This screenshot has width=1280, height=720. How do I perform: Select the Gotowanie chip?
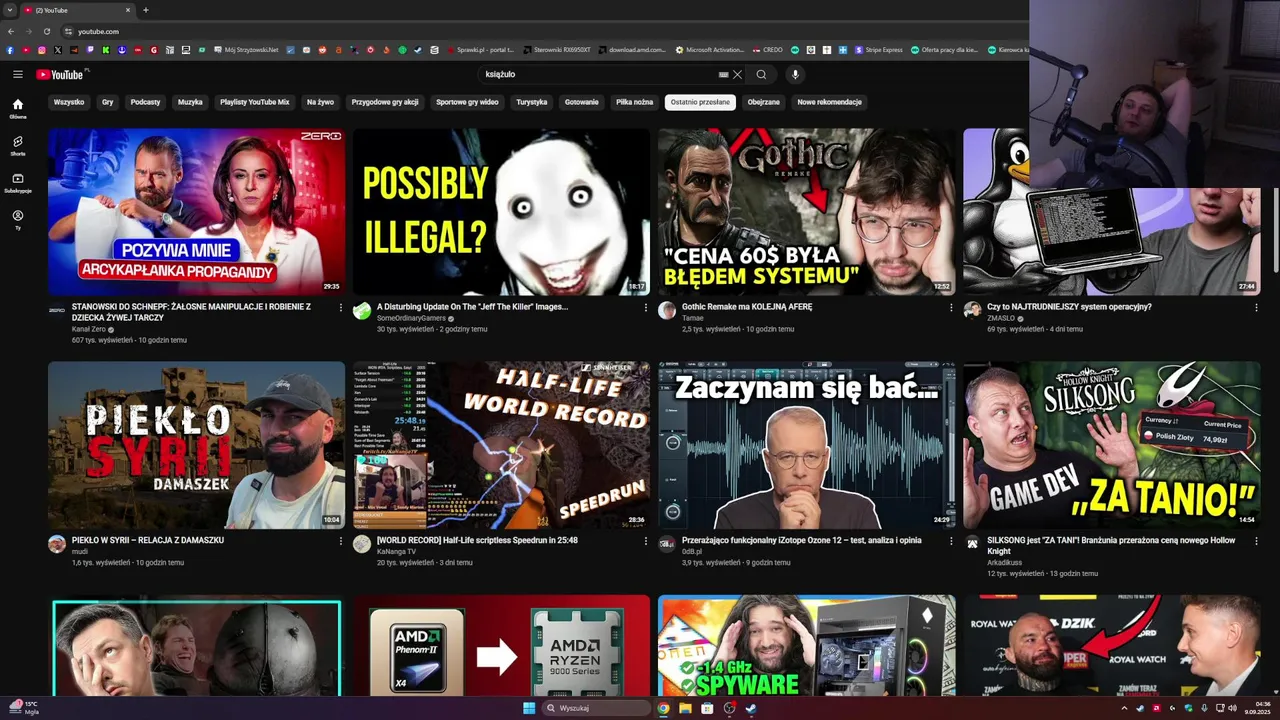pyautogui.click(x=582, y=102)
